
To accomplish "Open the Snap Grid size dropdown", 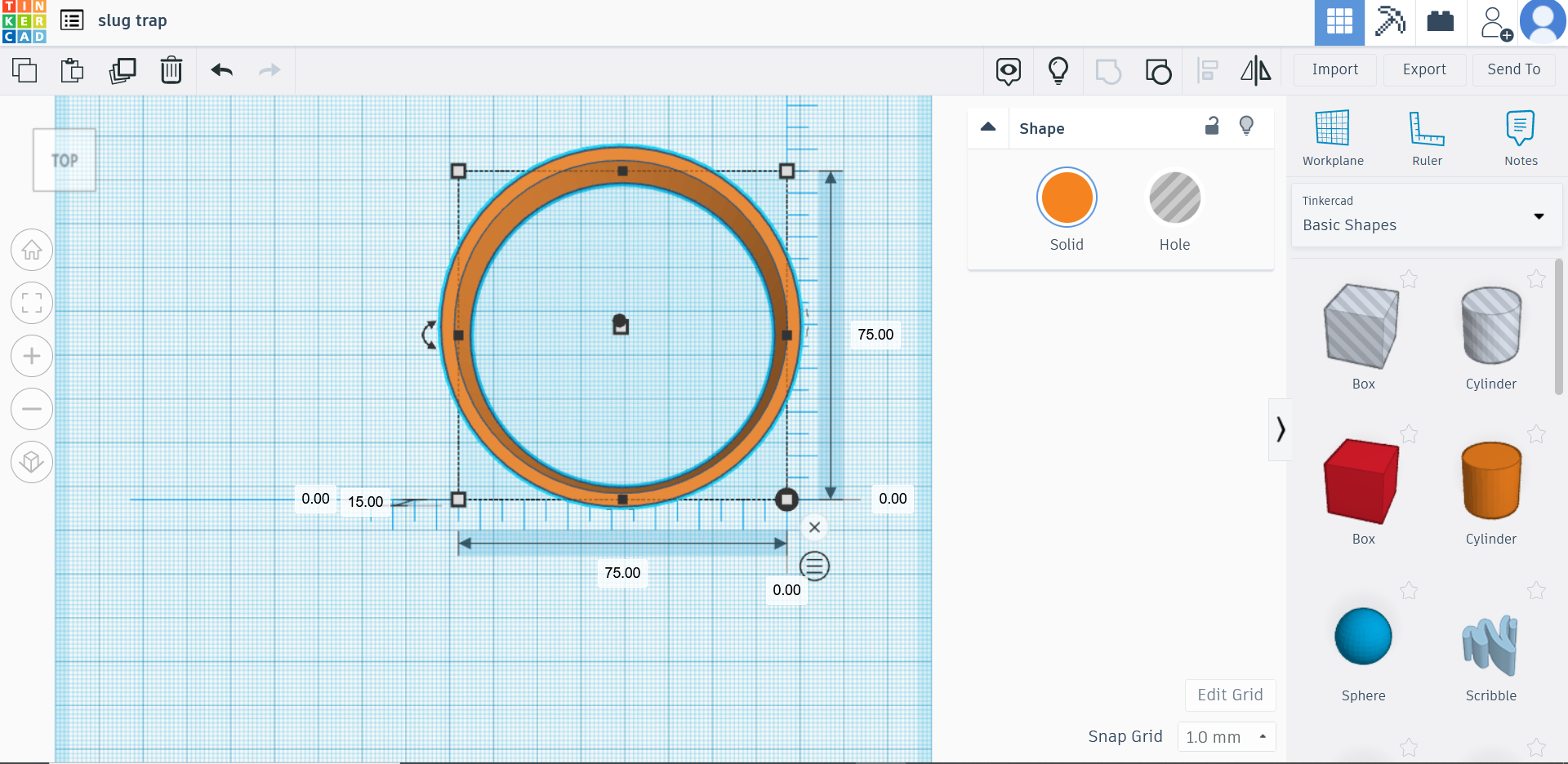I will (x=1226, y=736).
